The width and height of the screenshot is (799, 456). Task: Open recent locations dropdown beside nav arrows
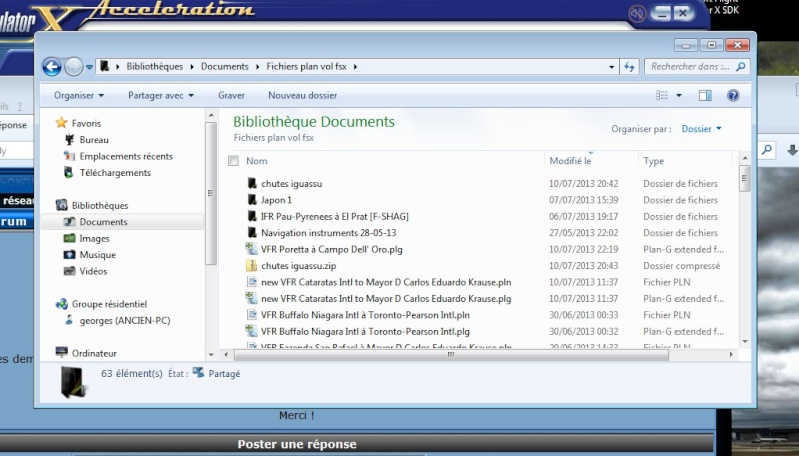[x=89, y=67]
